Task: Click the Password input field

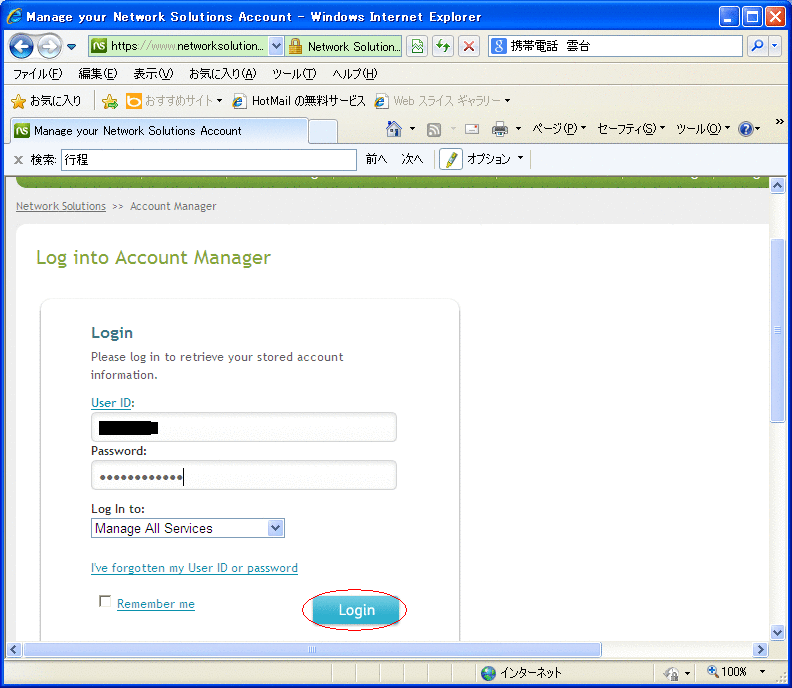Action: click(x=243, y=475)
